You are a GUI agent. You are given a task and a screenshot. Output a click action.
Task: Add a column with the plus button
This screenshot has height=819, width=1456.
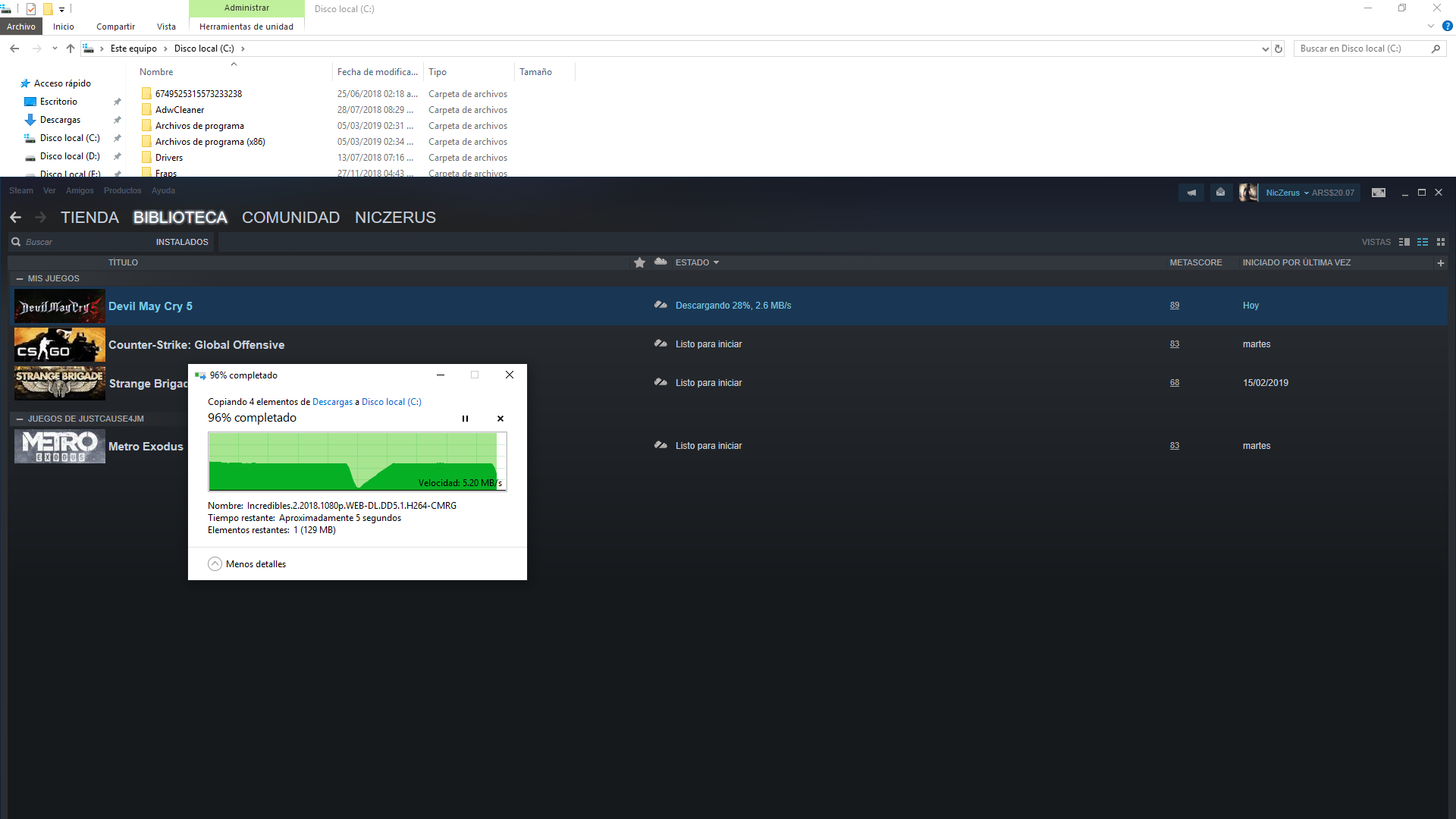tap(1440, 263)
